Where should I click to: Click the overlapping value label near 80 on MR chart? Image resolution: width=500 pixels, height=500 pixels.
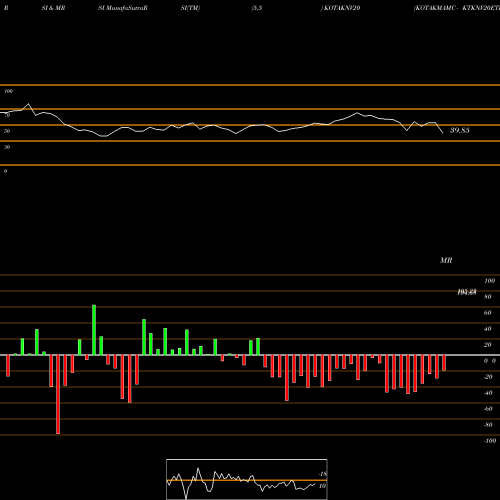(x=467, y=292)
